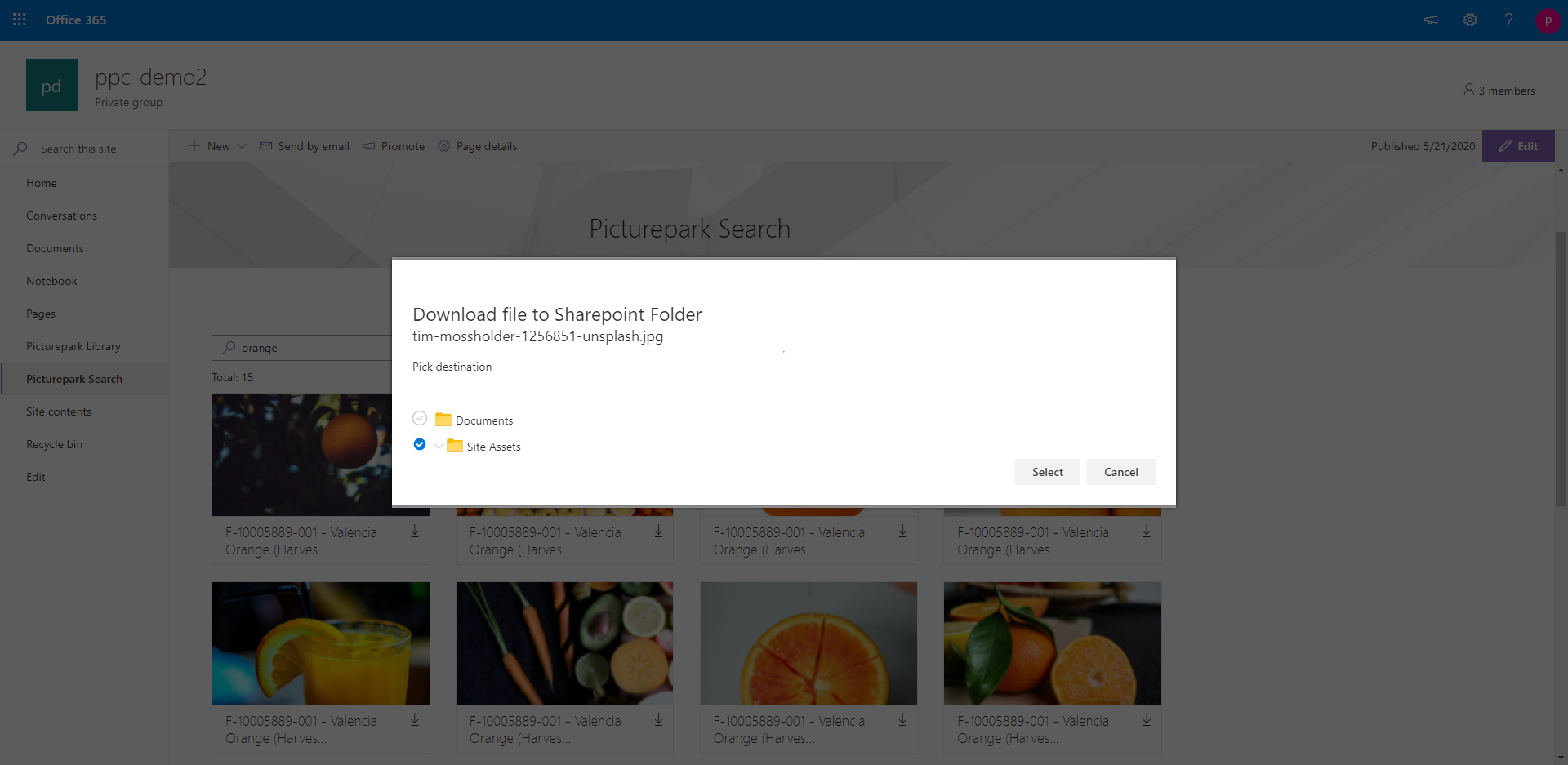This screenshot has width=1568, height=765.
Task: Open Conversations in left navigation
Action: click(61, 216)
